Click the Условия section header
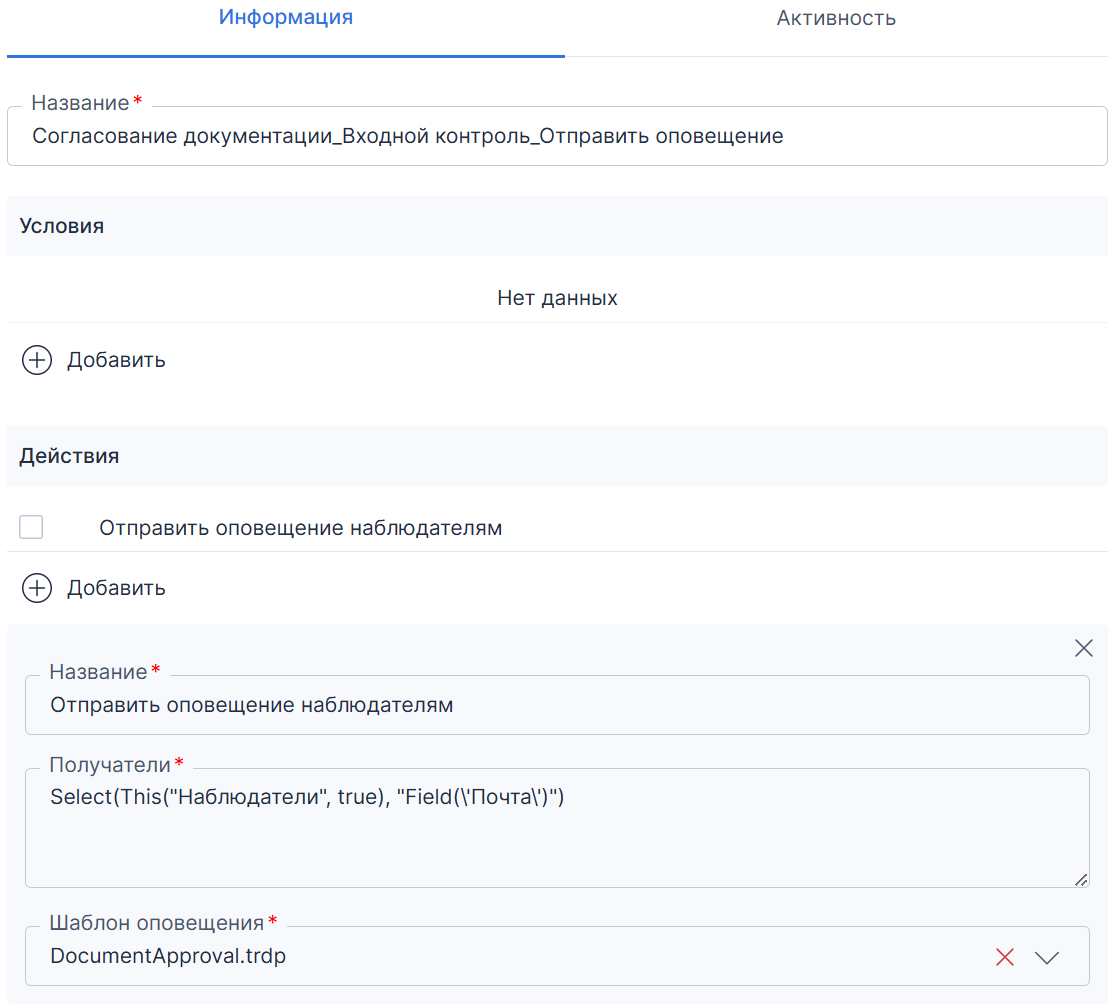This screenshot has height=1007, width=1116. 557,226
